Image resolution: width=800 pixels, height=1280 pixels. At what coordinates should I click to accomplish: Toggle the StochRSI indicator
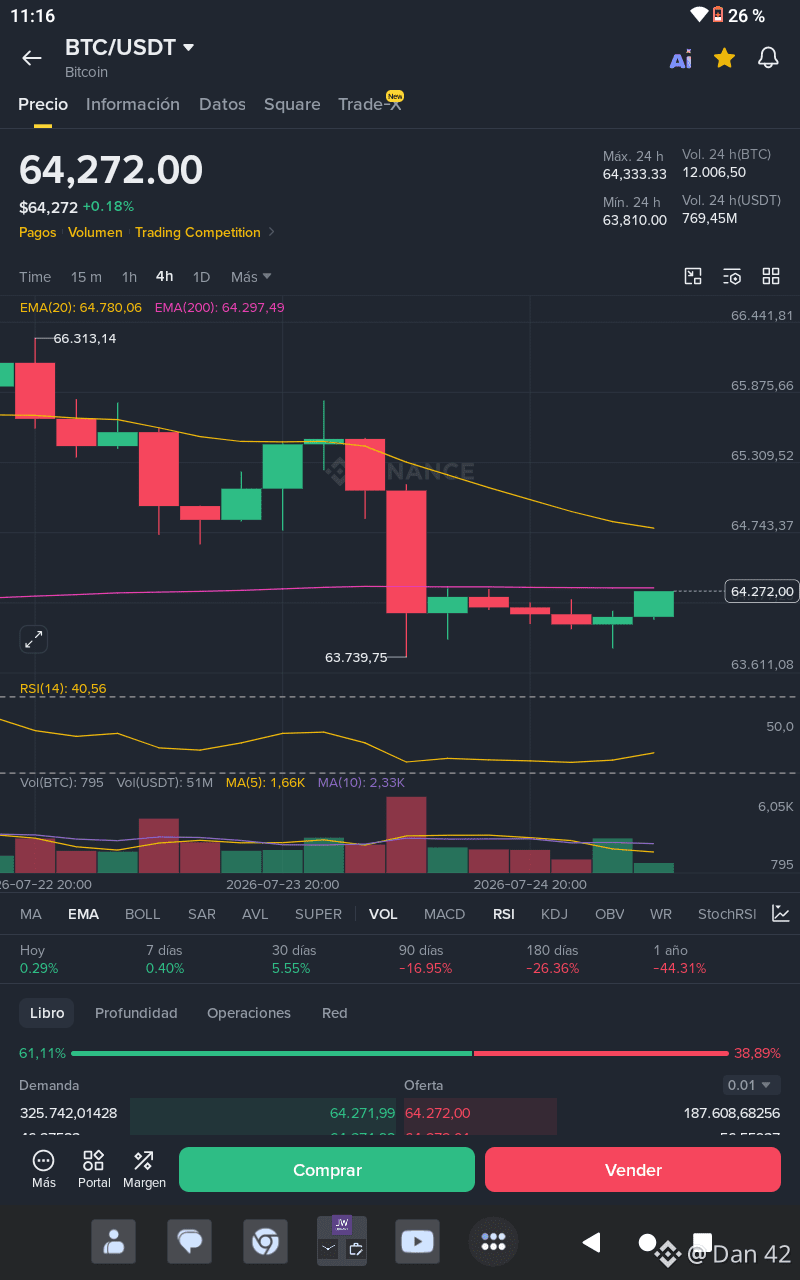[x=727, y=914]
